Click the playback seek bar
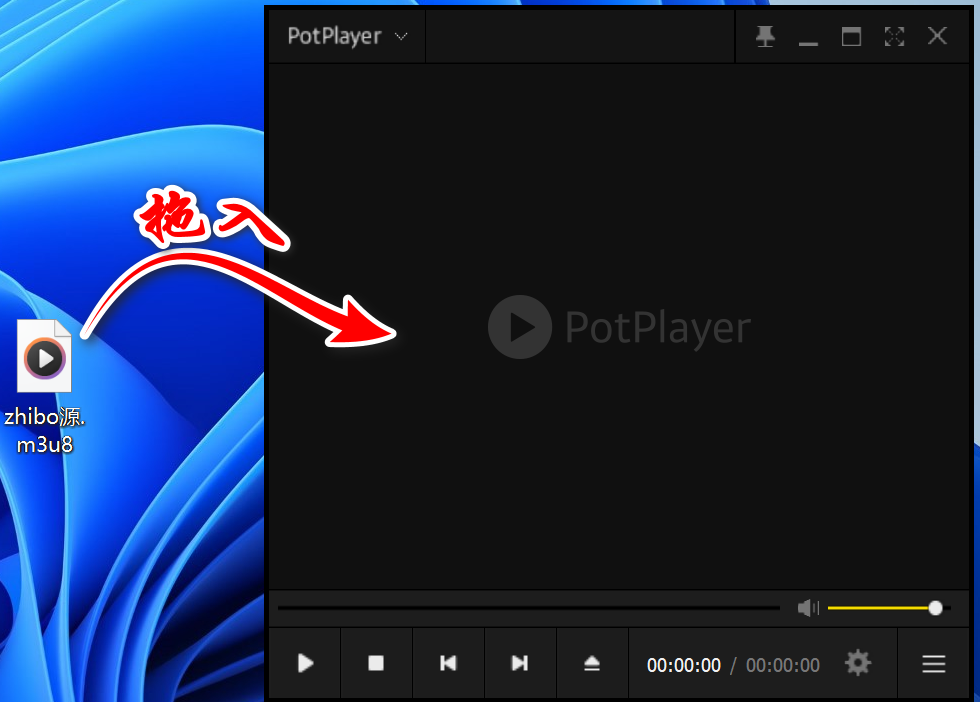The height and width of the screenshot is (702, 980). [529, 608]
